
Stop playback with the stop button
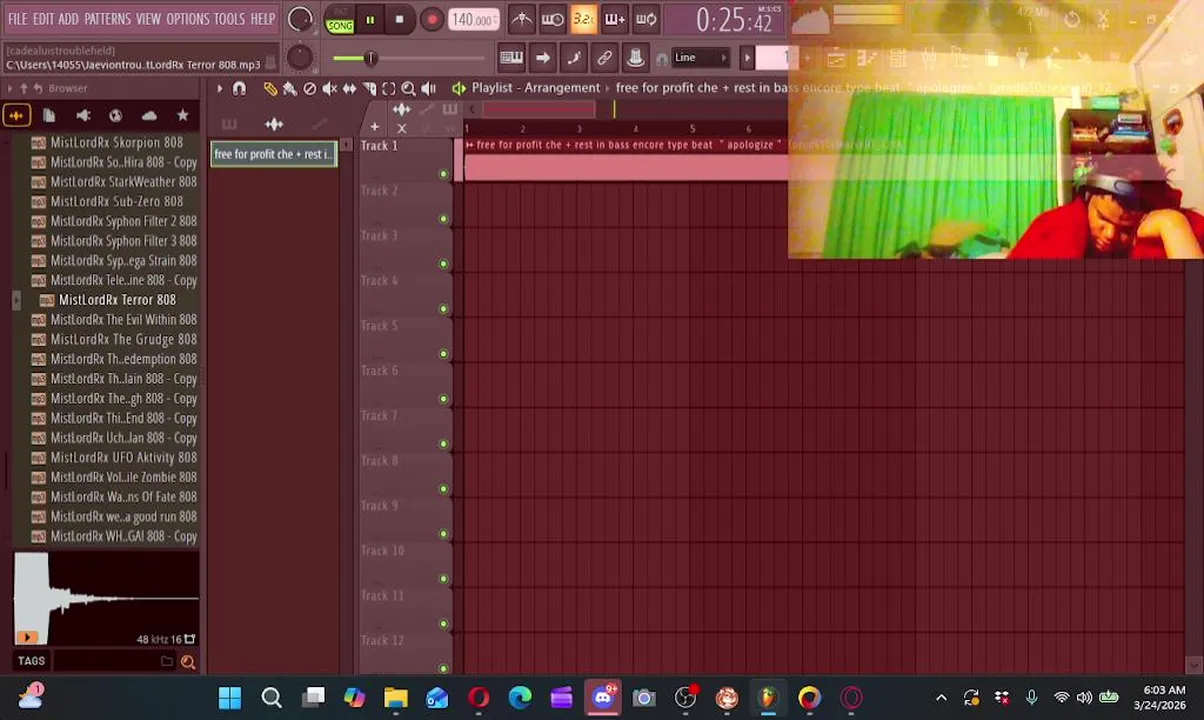[399, 20]
